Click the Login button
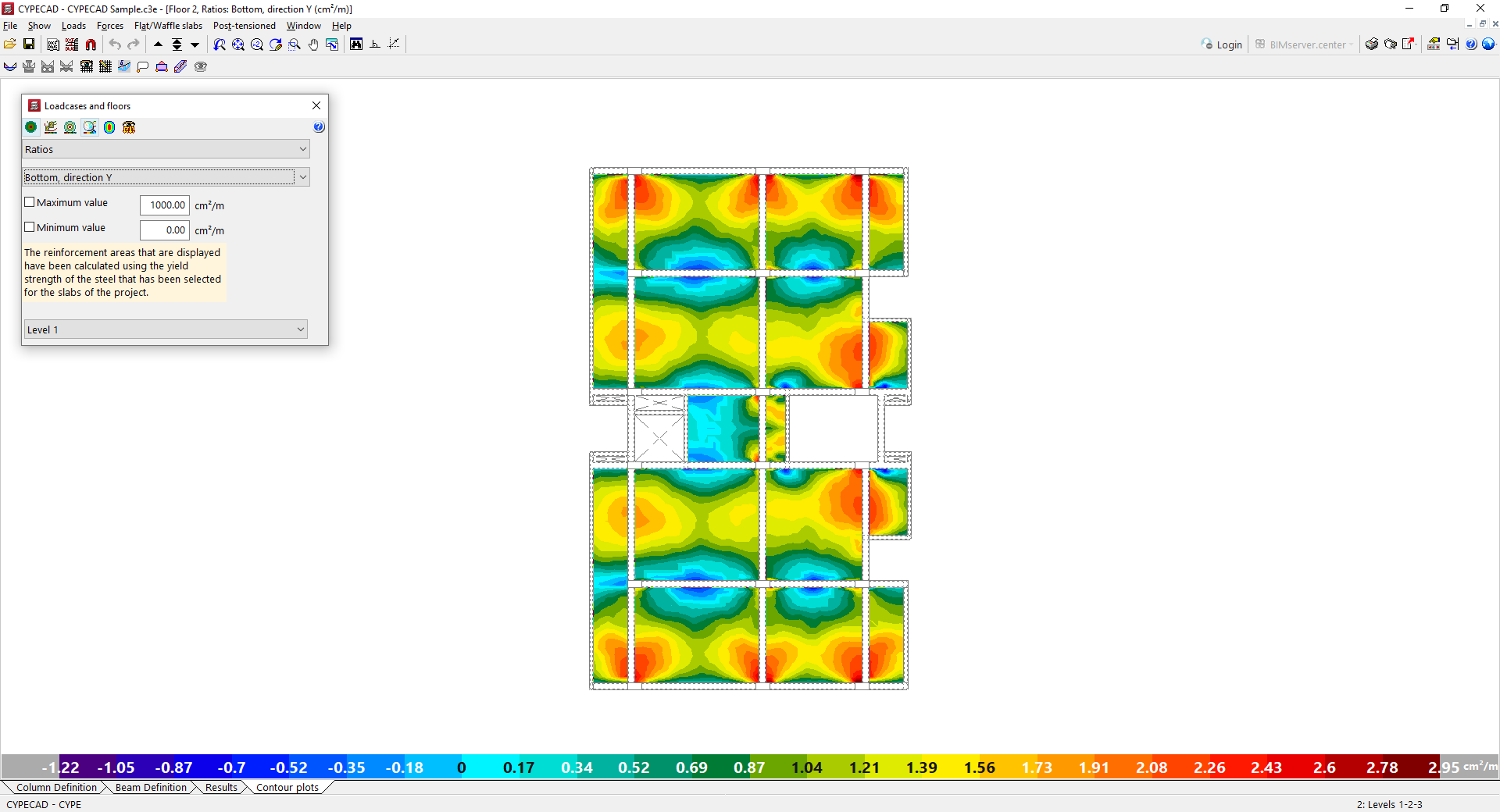 tap(1222, 45)
